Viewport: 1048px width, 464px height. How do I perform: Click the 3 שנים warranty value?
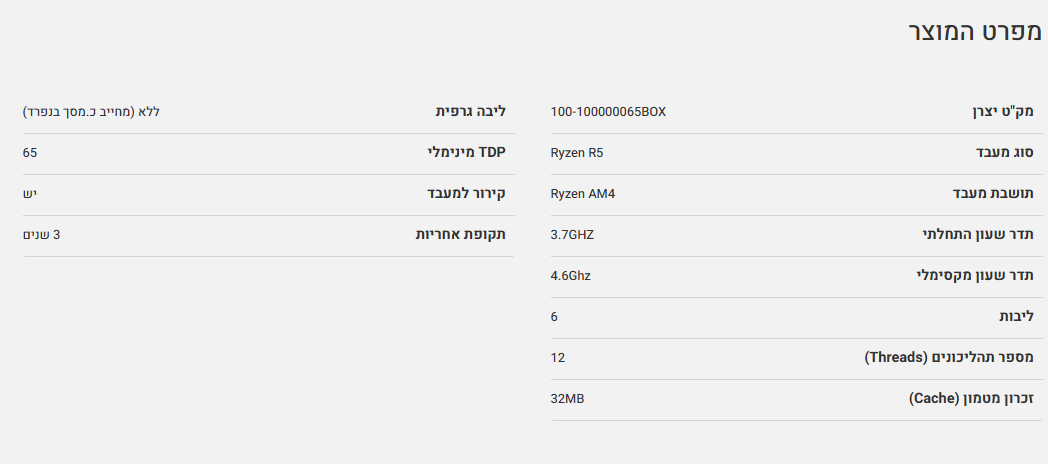[x=41, y=235]
